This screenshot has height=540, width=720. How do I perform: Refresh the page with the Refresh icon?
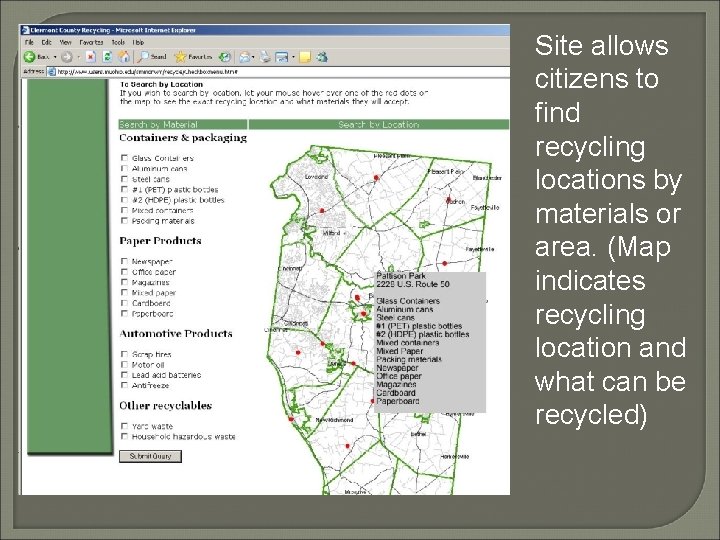(105, 57)
